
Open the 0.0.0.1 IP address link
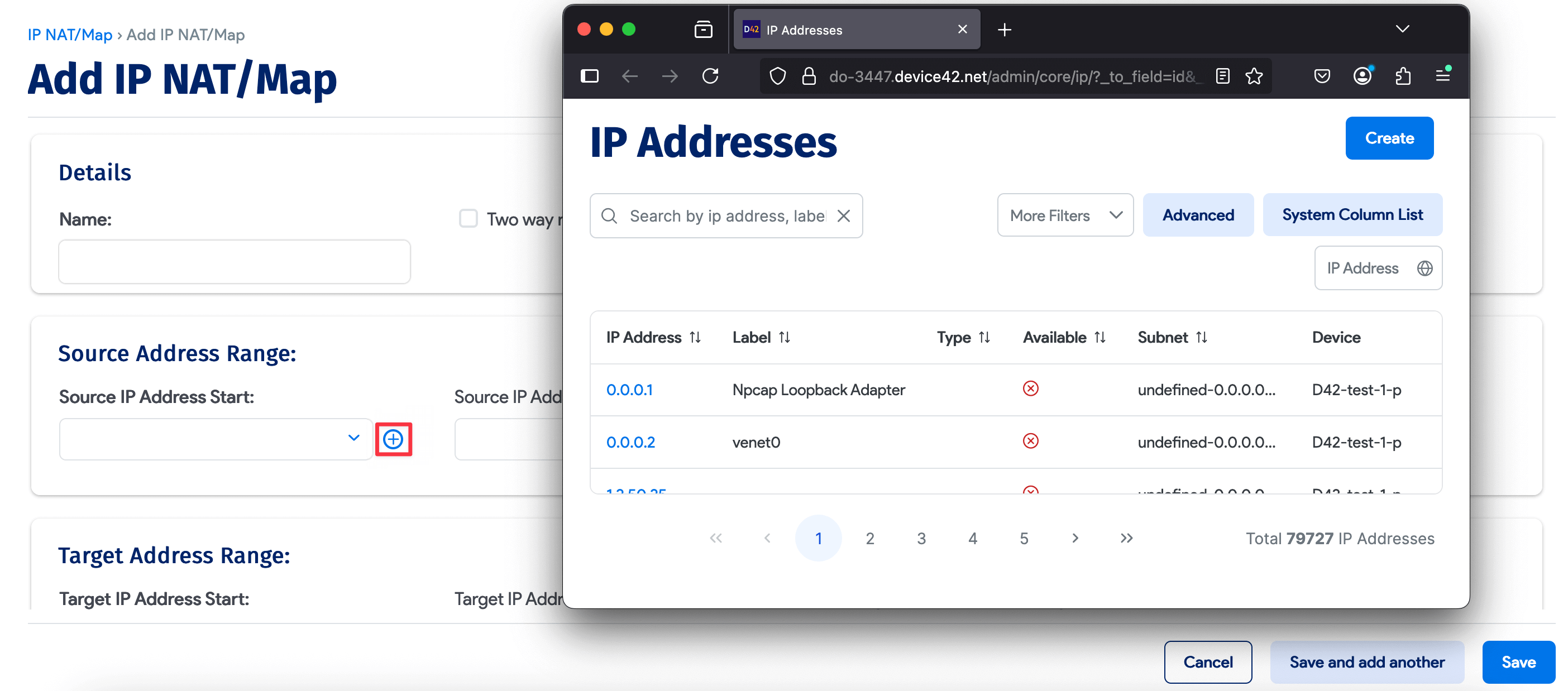pos(629,389)
